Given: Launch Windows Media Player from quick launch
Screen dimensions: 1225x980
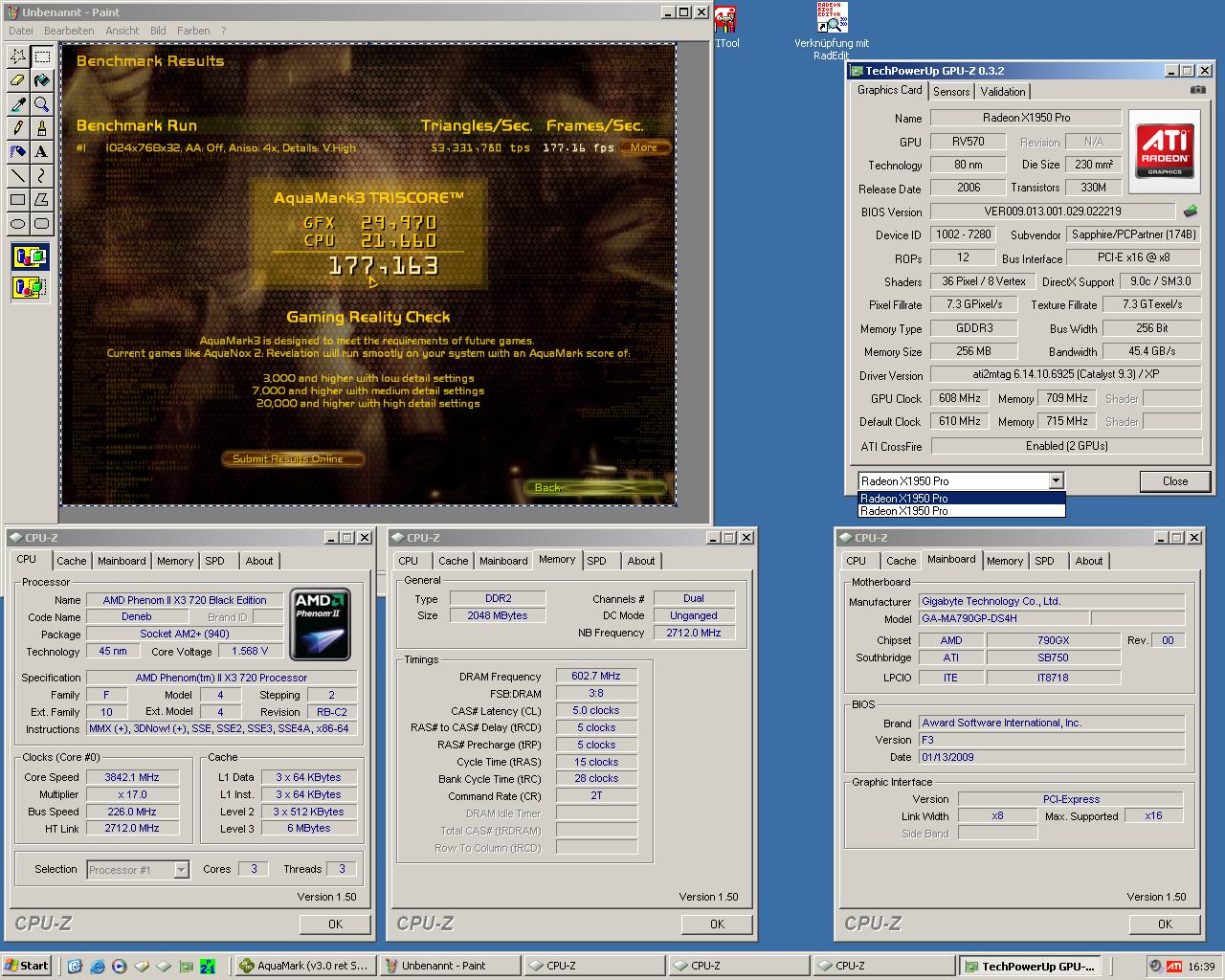Looking at the screenshot, I should pyautogui.click(x=120, y=967).
